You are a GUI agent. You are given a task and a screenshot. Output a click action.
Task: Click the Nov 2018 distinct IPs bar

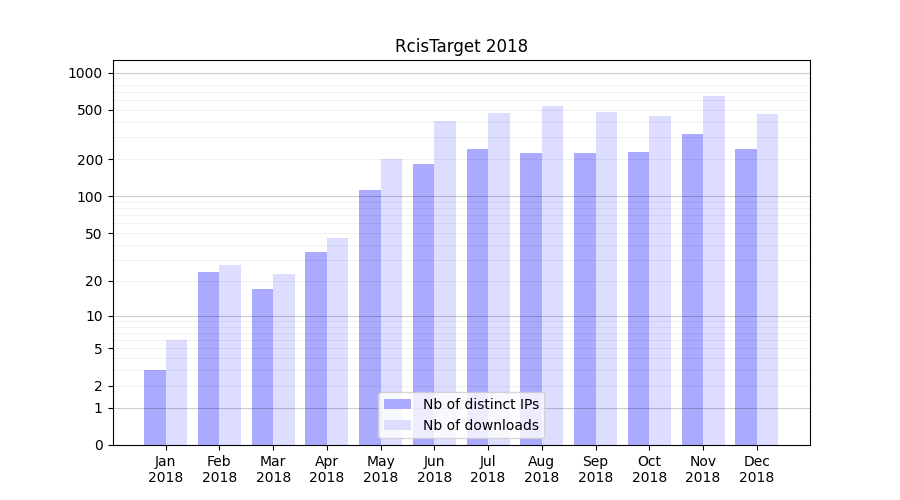click(692, 290)
